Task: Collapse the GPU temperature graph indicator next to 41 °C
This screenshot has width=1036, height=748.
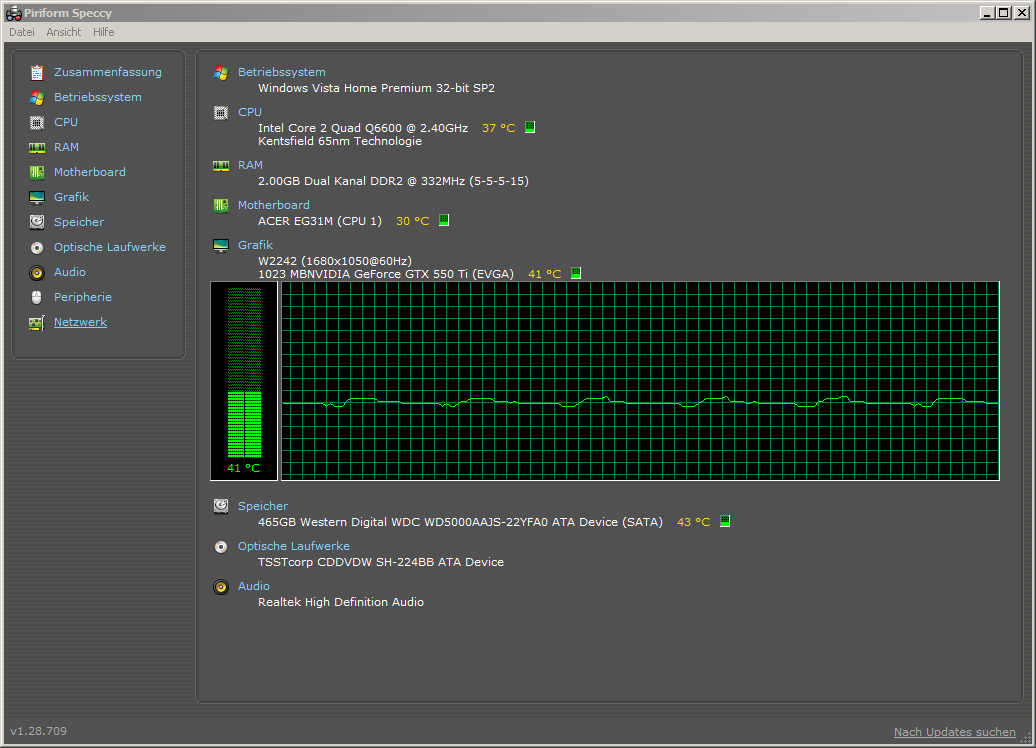Action: click(x=576, y=273)
